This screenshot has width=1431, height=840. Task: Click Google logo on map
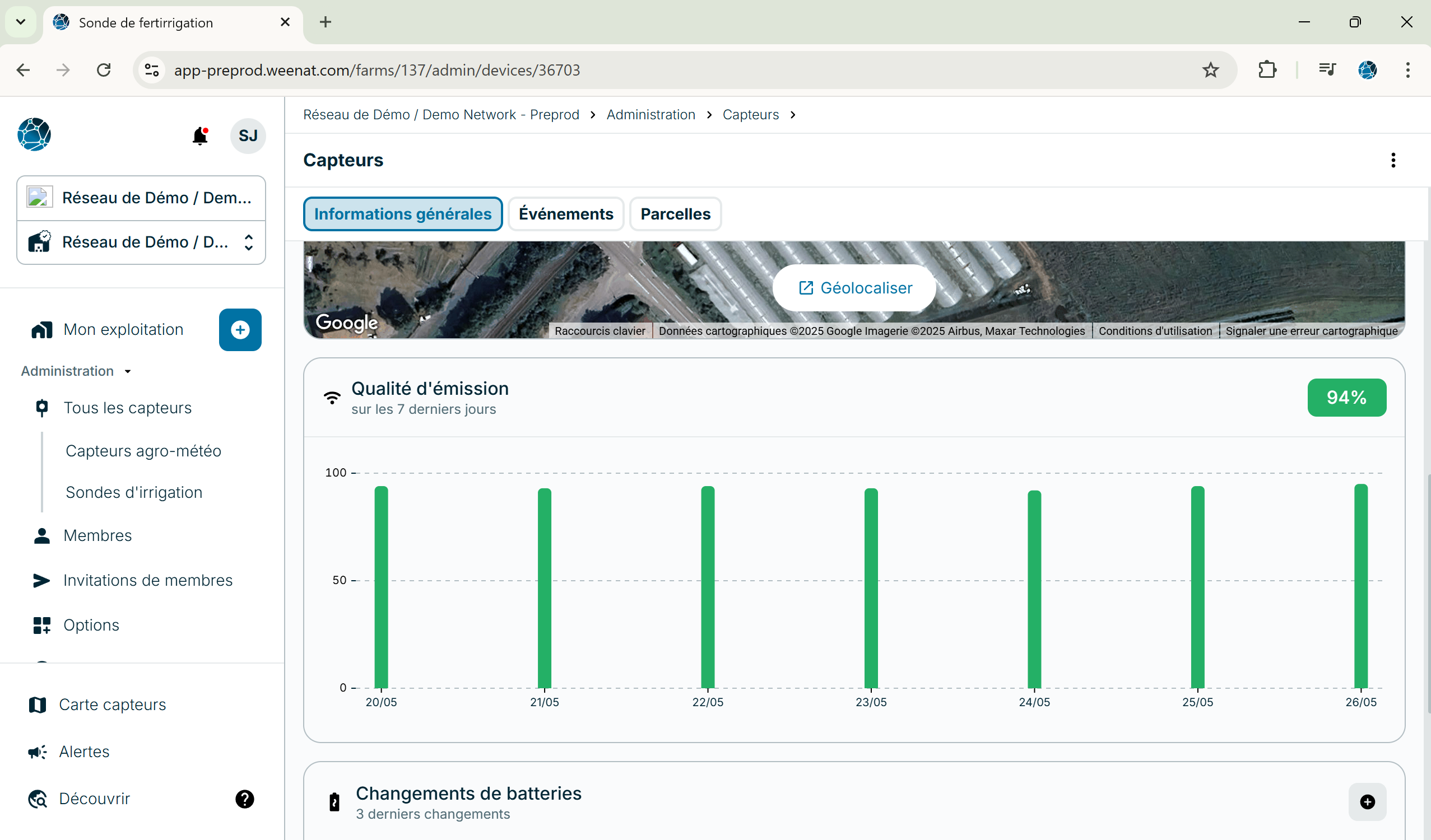(347, 323)
